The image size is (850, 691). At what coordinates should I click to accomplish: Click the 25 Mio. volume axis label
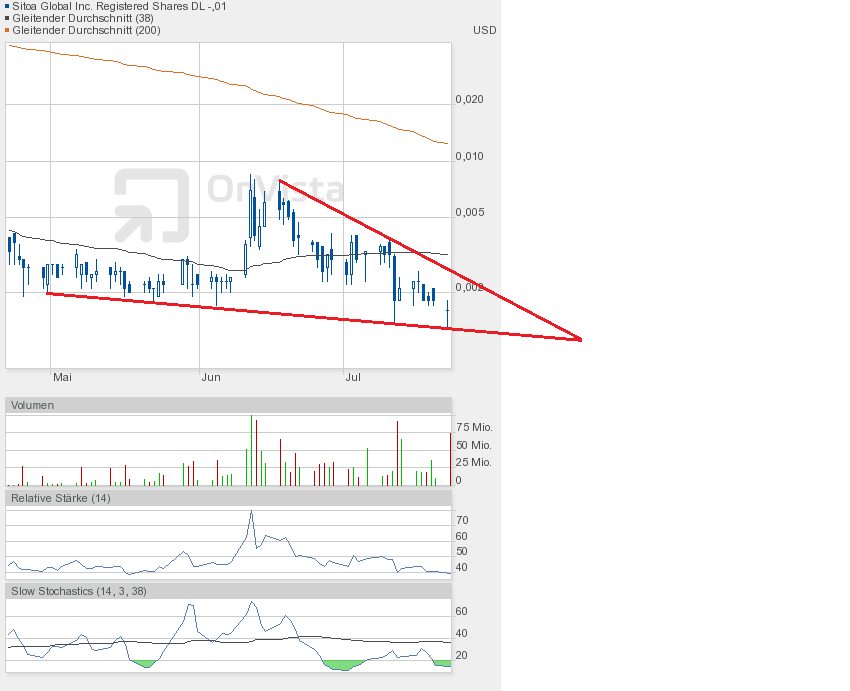click(474, 463)
